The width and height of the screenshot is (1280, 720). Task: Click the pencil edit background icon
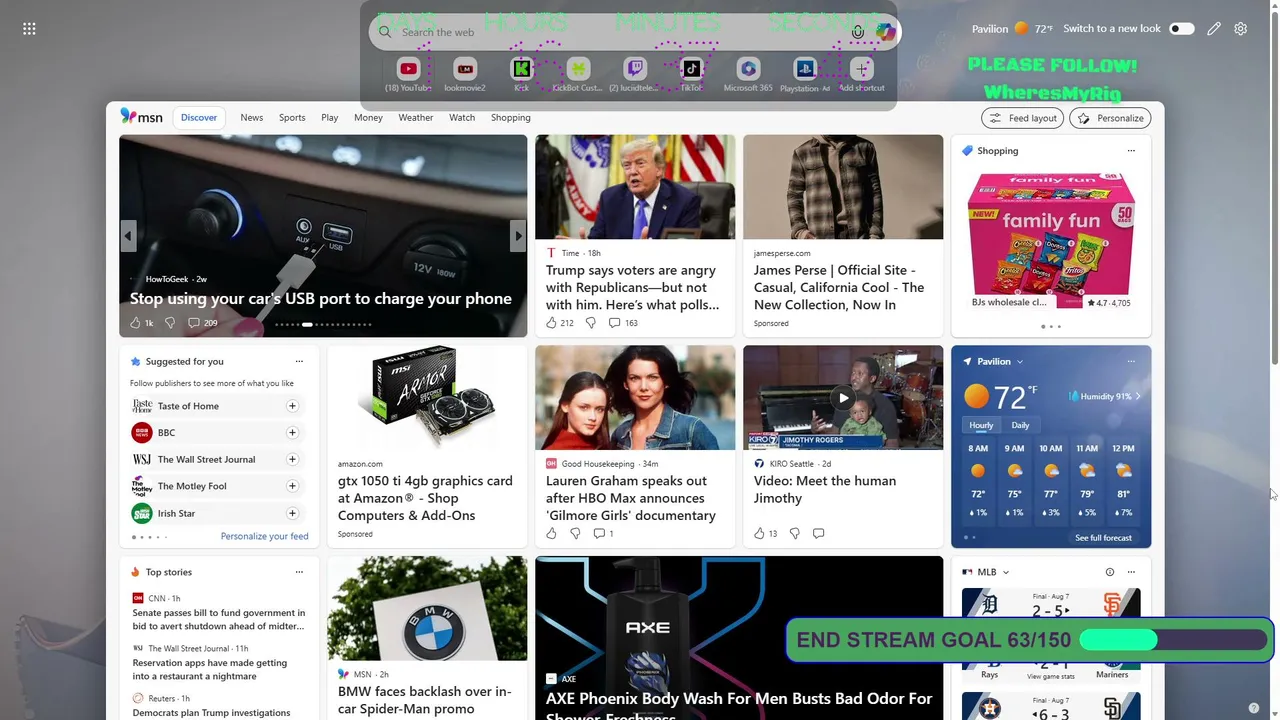(x=1214, y=29)
